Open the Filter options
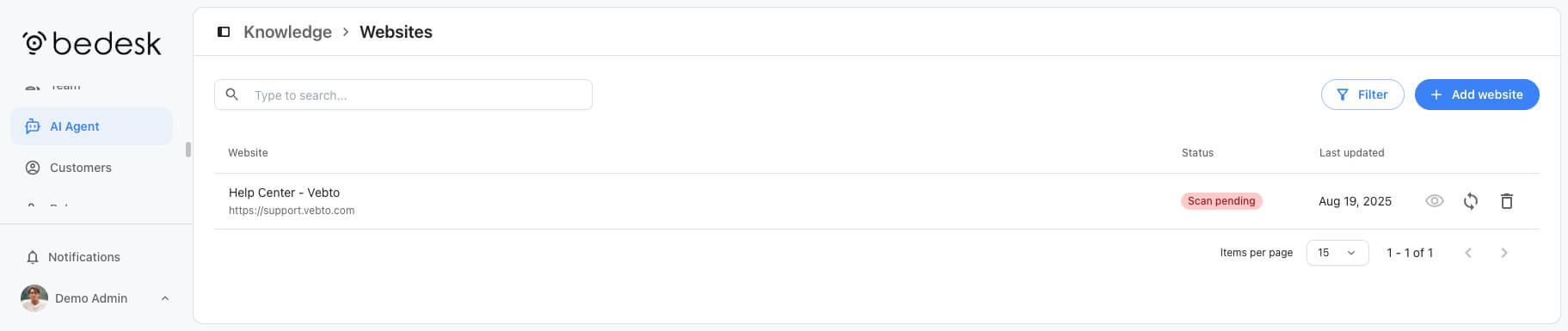 point(1362,95)
